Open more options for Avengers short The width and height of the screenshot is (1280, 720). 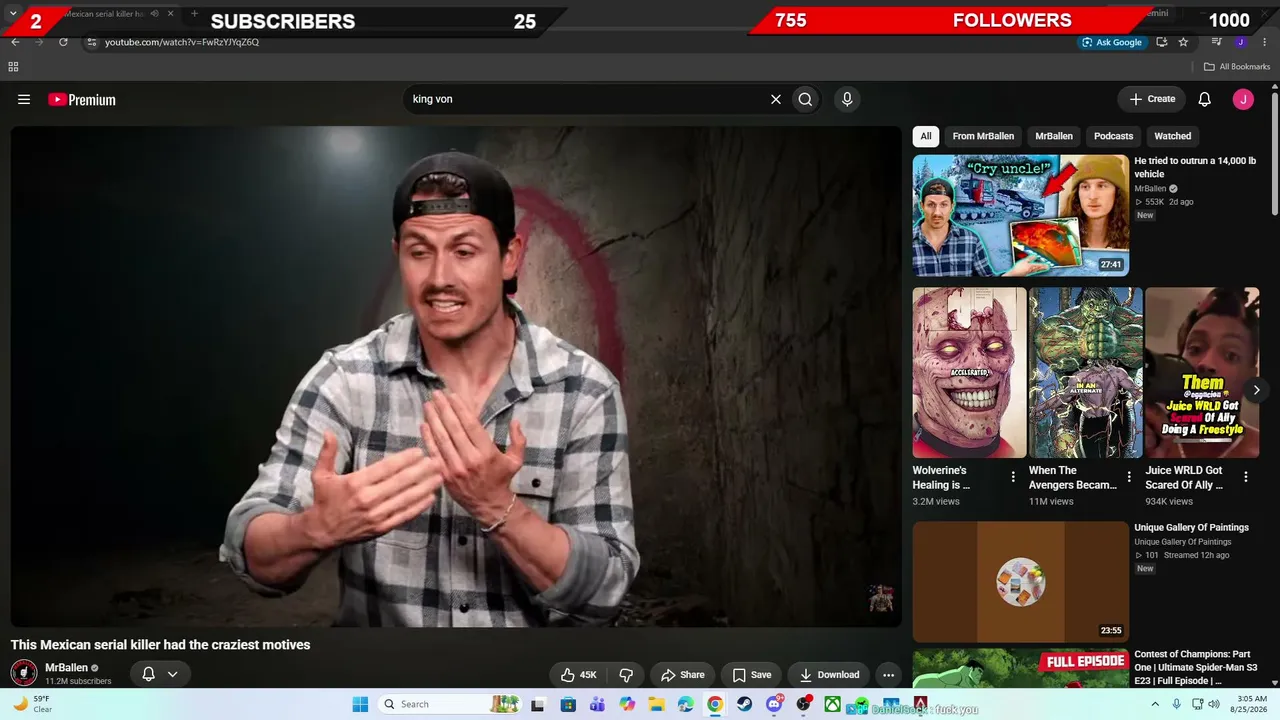(1130, 477)
